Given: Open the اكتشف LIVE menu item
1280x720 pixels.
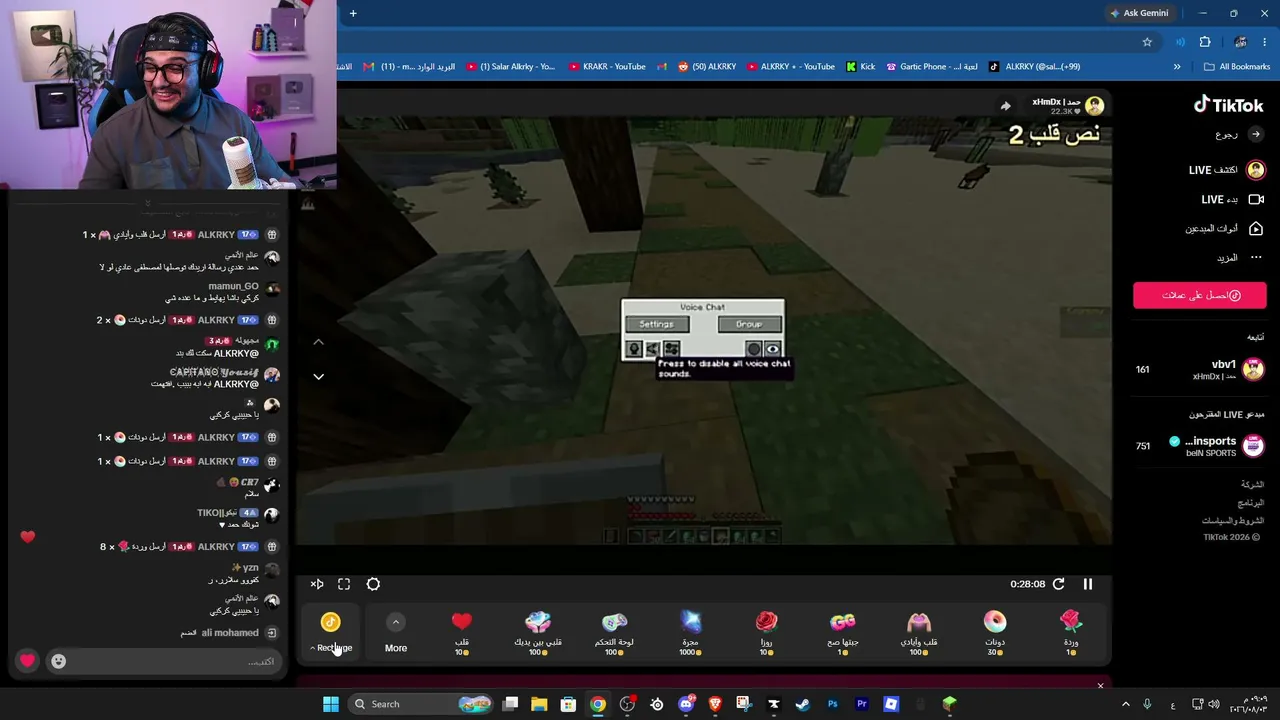Looking at the screenshot, I should (1227, 170).
